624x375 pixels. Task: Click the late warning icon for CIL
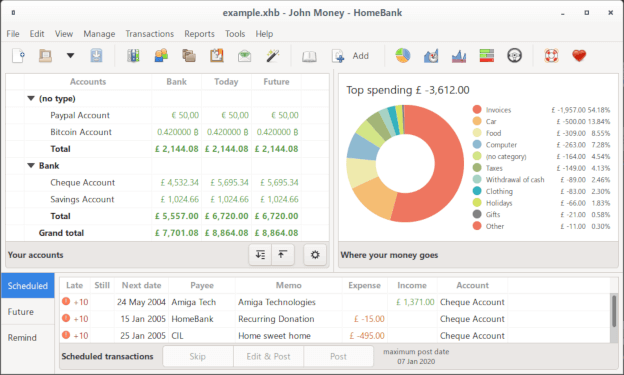click(66, 335)
